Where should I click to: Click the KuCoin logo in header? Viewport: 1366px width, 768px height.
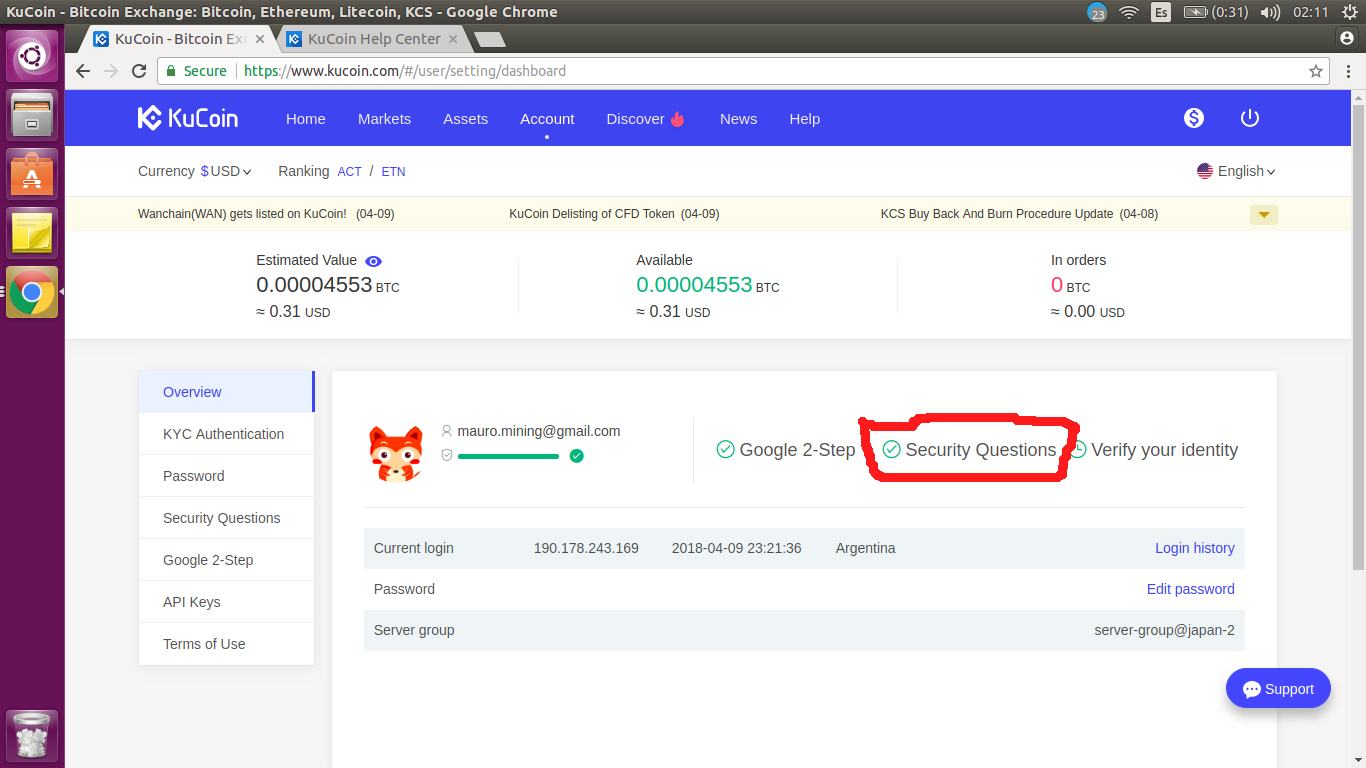[x=188, y=118]
